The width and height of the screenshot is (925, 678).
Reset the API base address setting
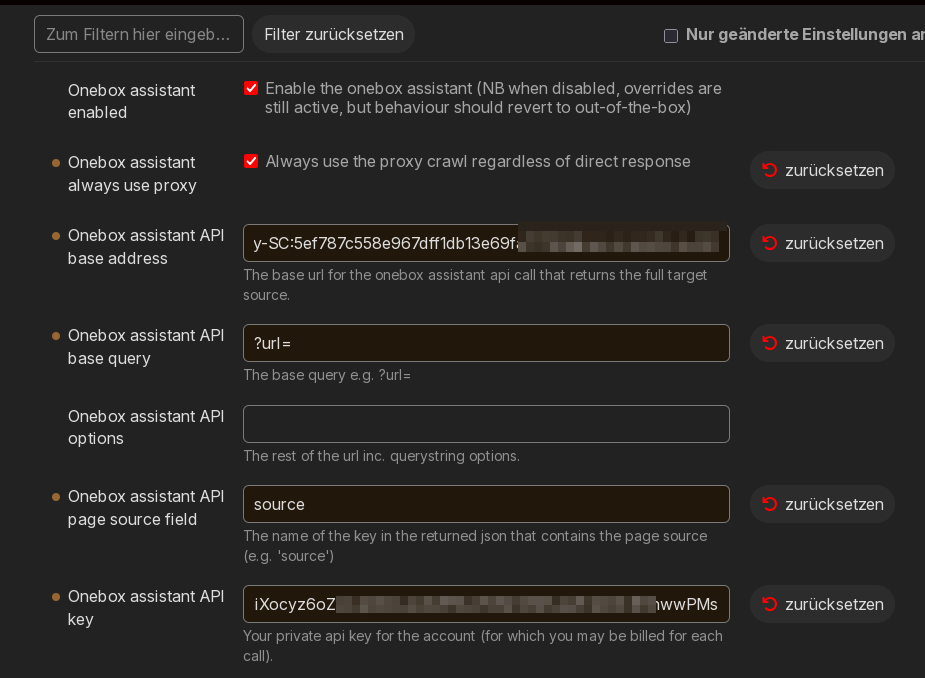point(822,243)
